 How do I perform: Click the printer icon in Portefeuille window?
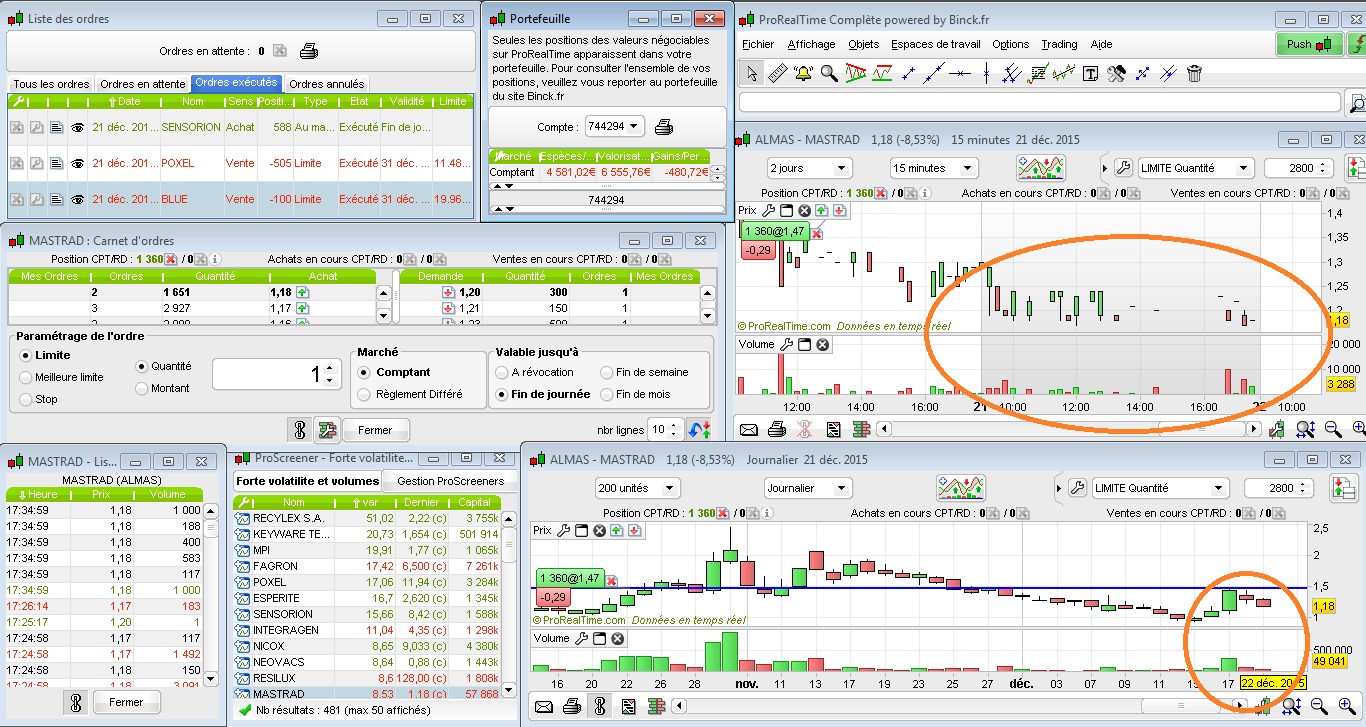coord(664,127)
